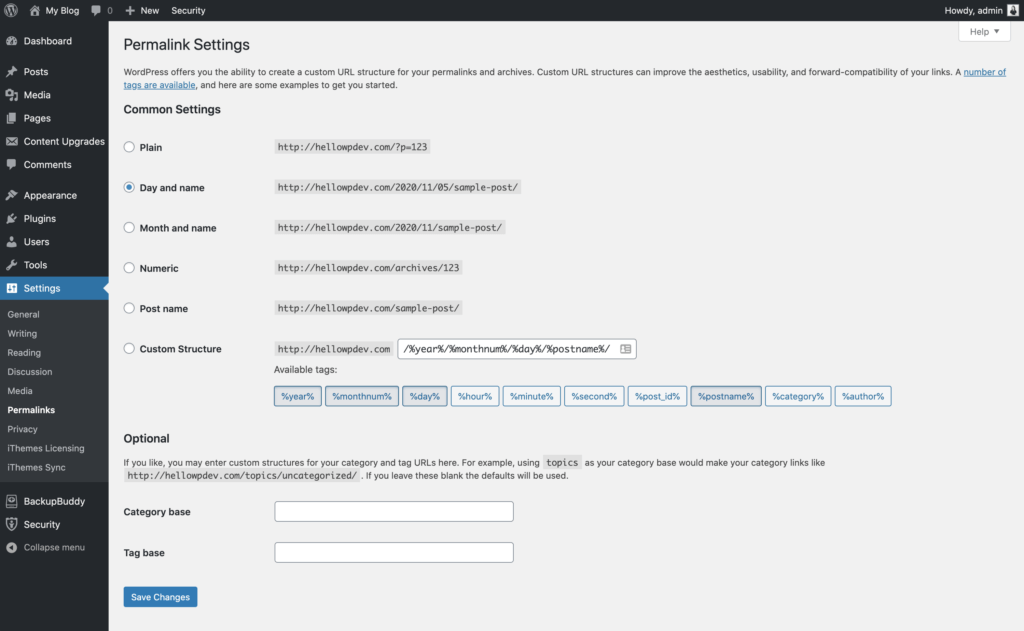This screenshot has height=631, width=1024.
Task: Go to the Privacy settings submenu
Action: (22, 429)
